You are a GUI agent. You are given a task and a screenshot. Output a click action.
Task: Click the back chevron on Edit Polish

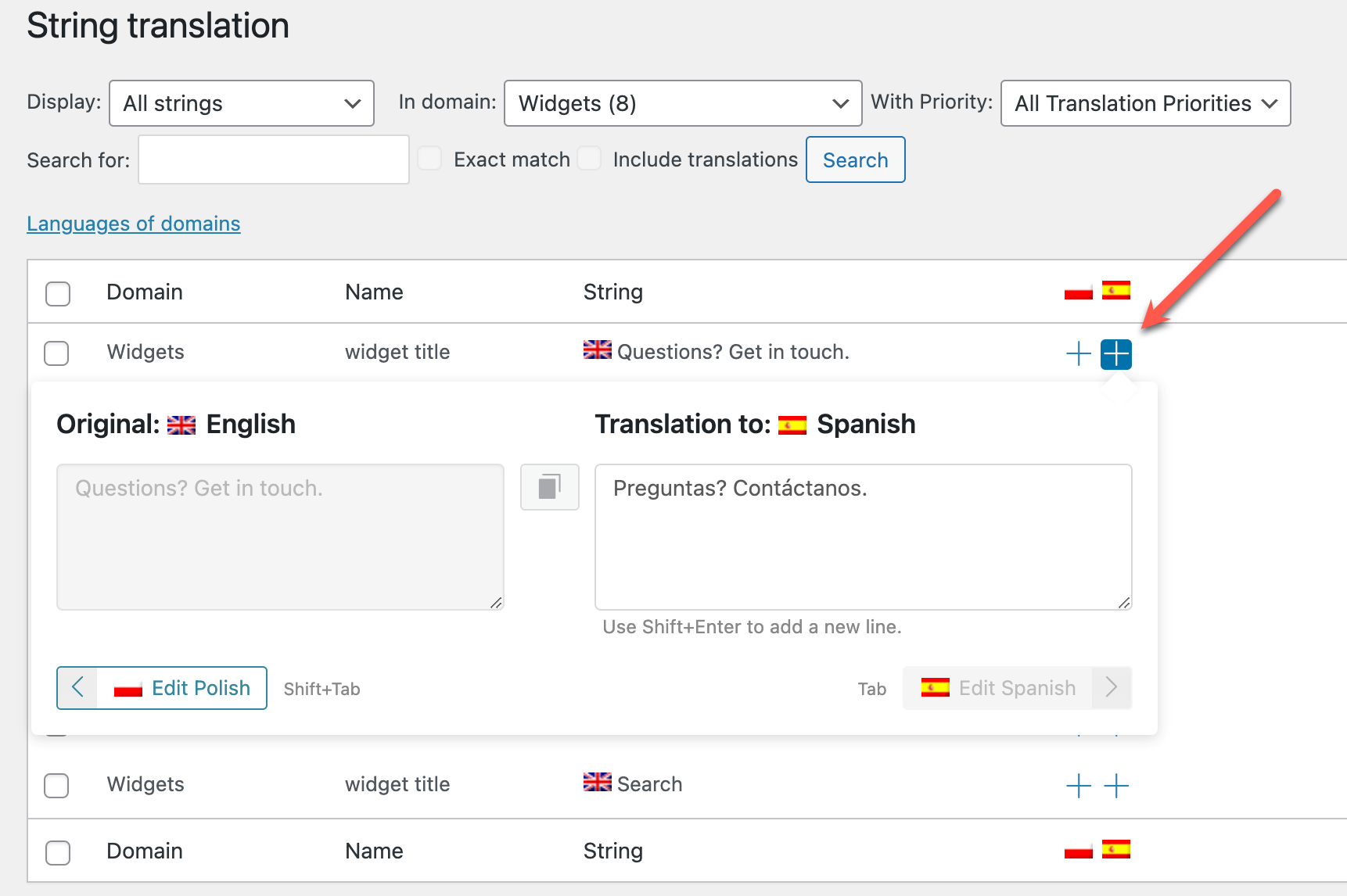coord(77,687)
